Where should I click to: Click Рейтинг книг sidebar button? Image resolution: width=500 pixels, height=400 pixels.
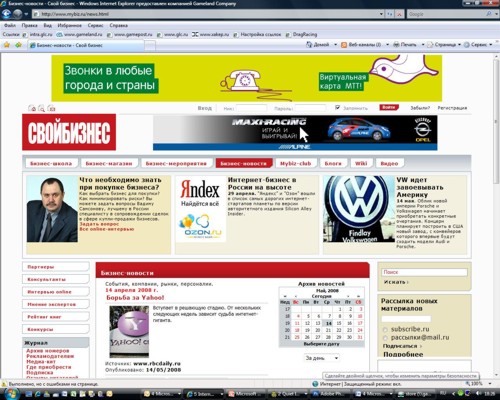click(x=55, y=317)
